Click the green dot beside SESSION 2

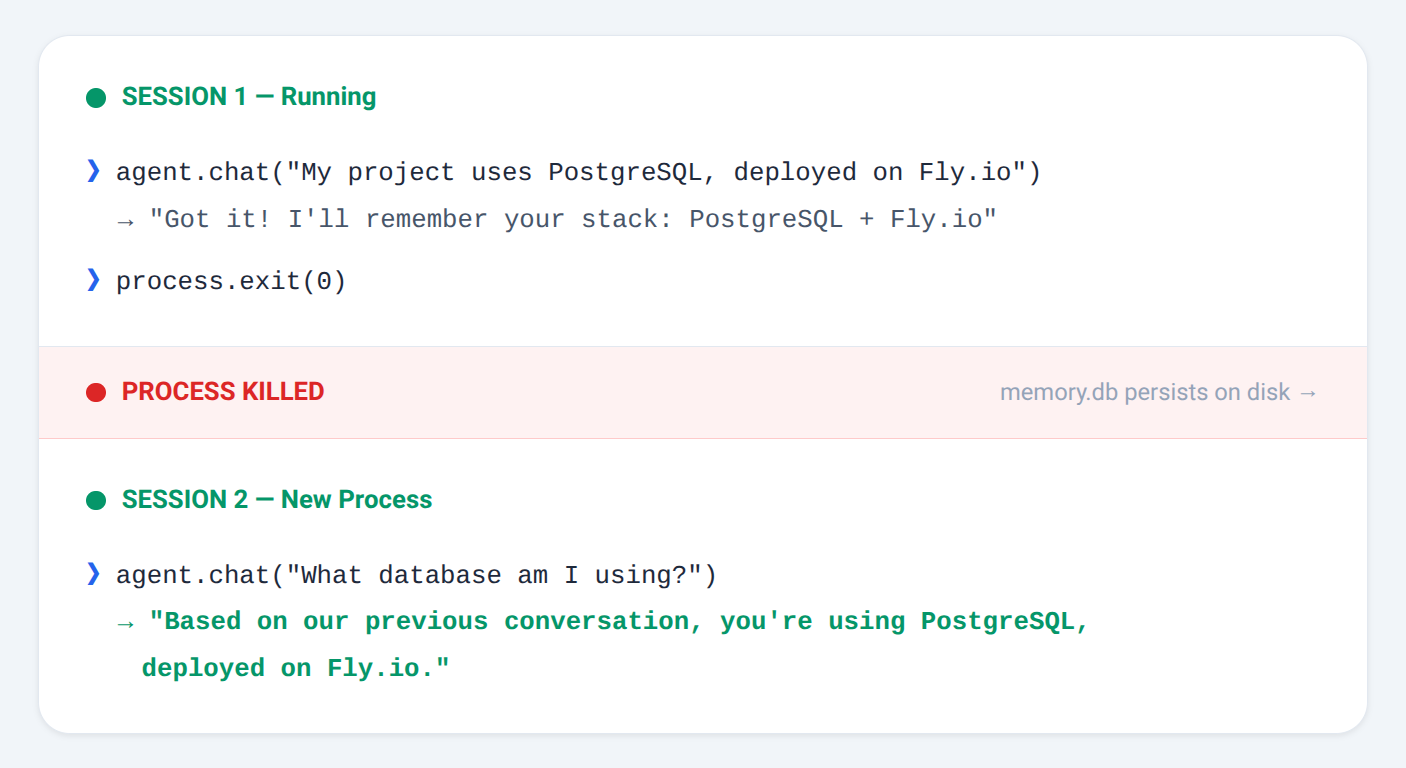pos(96,500)
